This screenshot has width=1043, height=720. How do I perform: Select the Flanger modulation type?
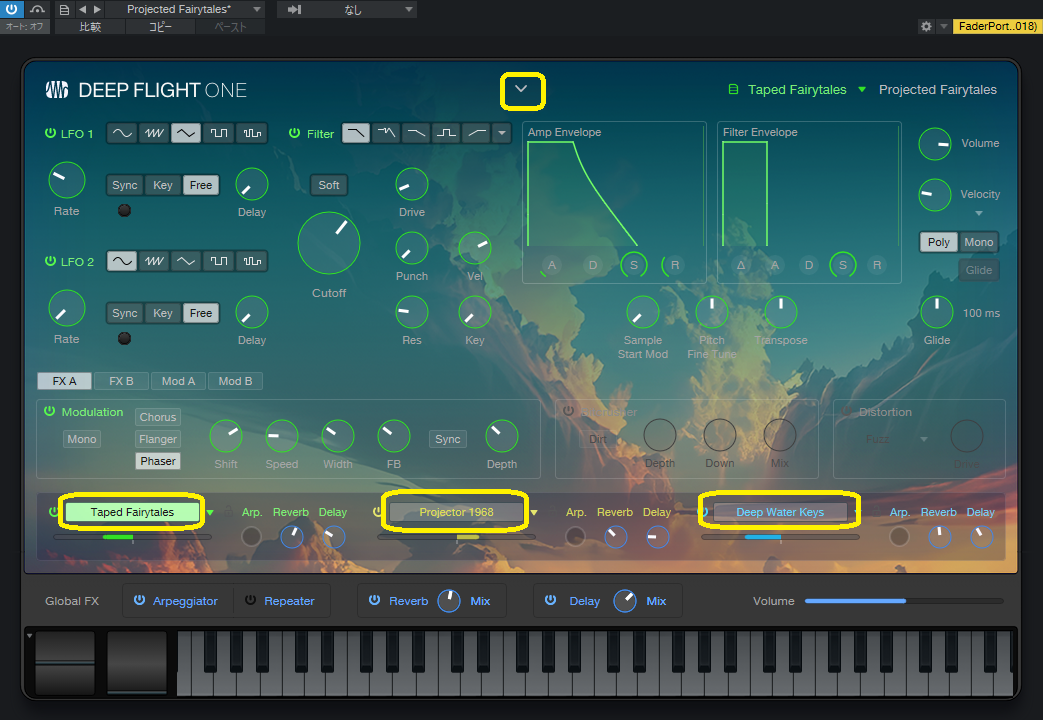click(x=158, y=439)
